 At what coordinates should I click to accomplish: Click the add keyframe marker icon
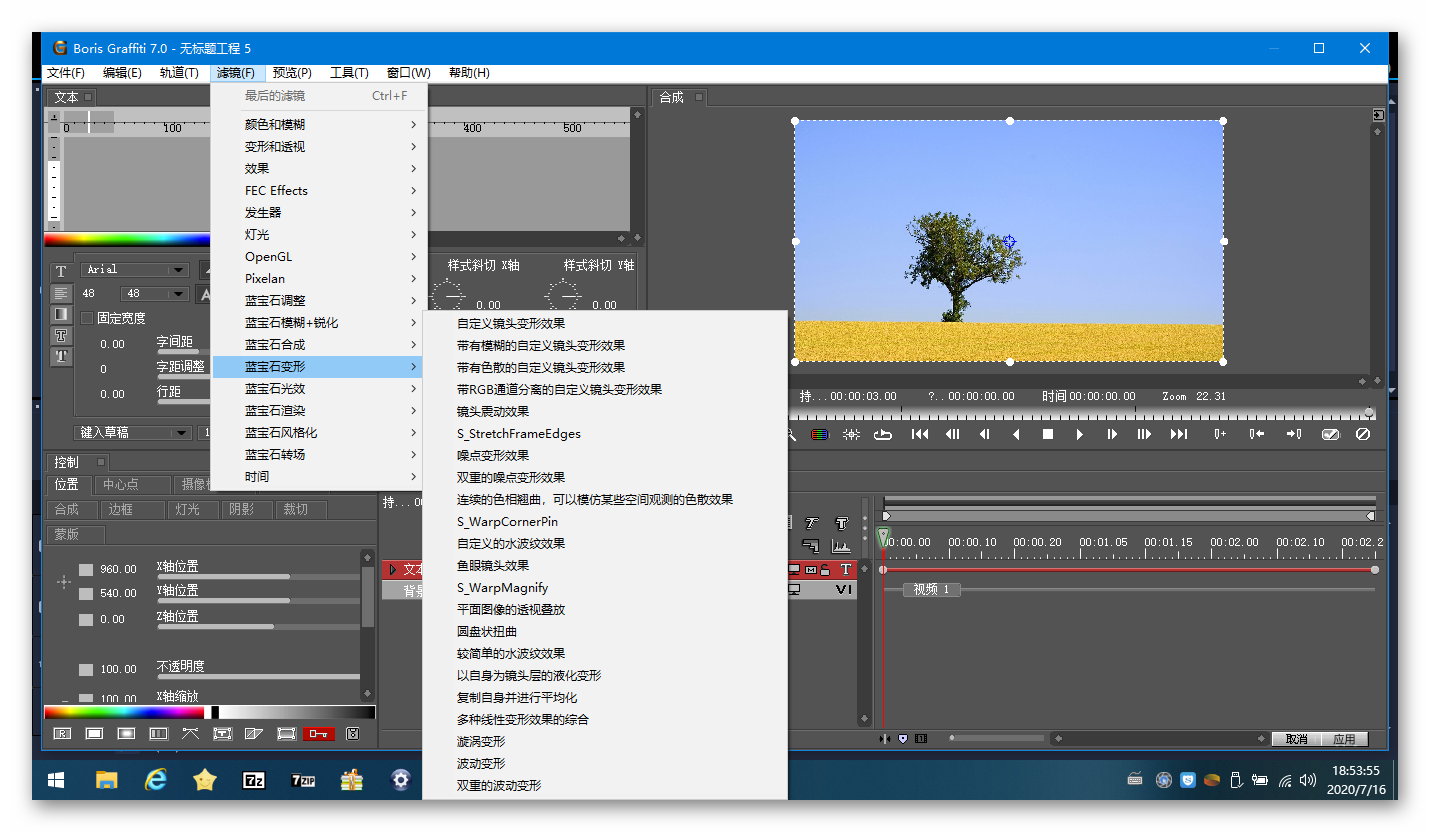(x=1220, y=434)
